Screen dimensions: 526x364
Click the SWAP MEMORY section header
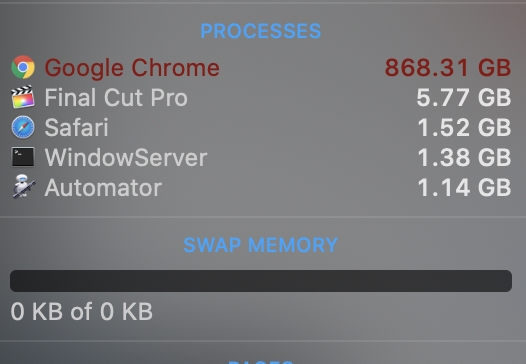261,245
